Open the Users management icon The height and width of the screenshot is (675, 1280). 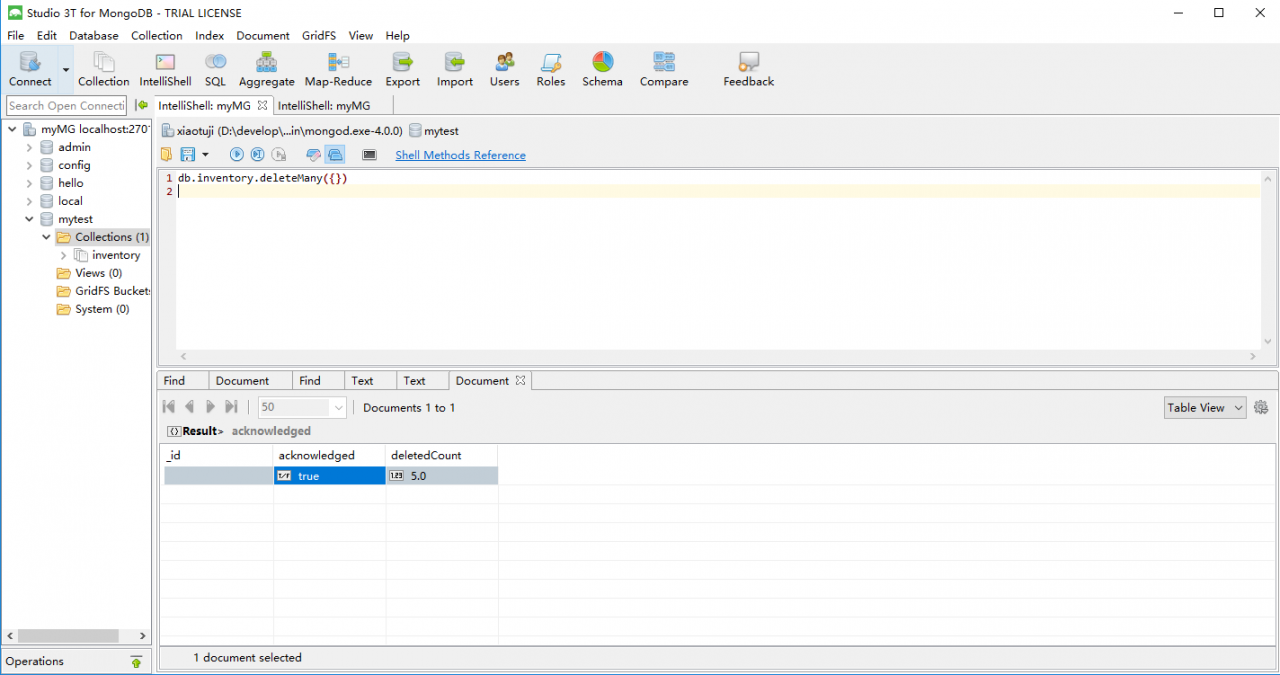click(504, 69)
